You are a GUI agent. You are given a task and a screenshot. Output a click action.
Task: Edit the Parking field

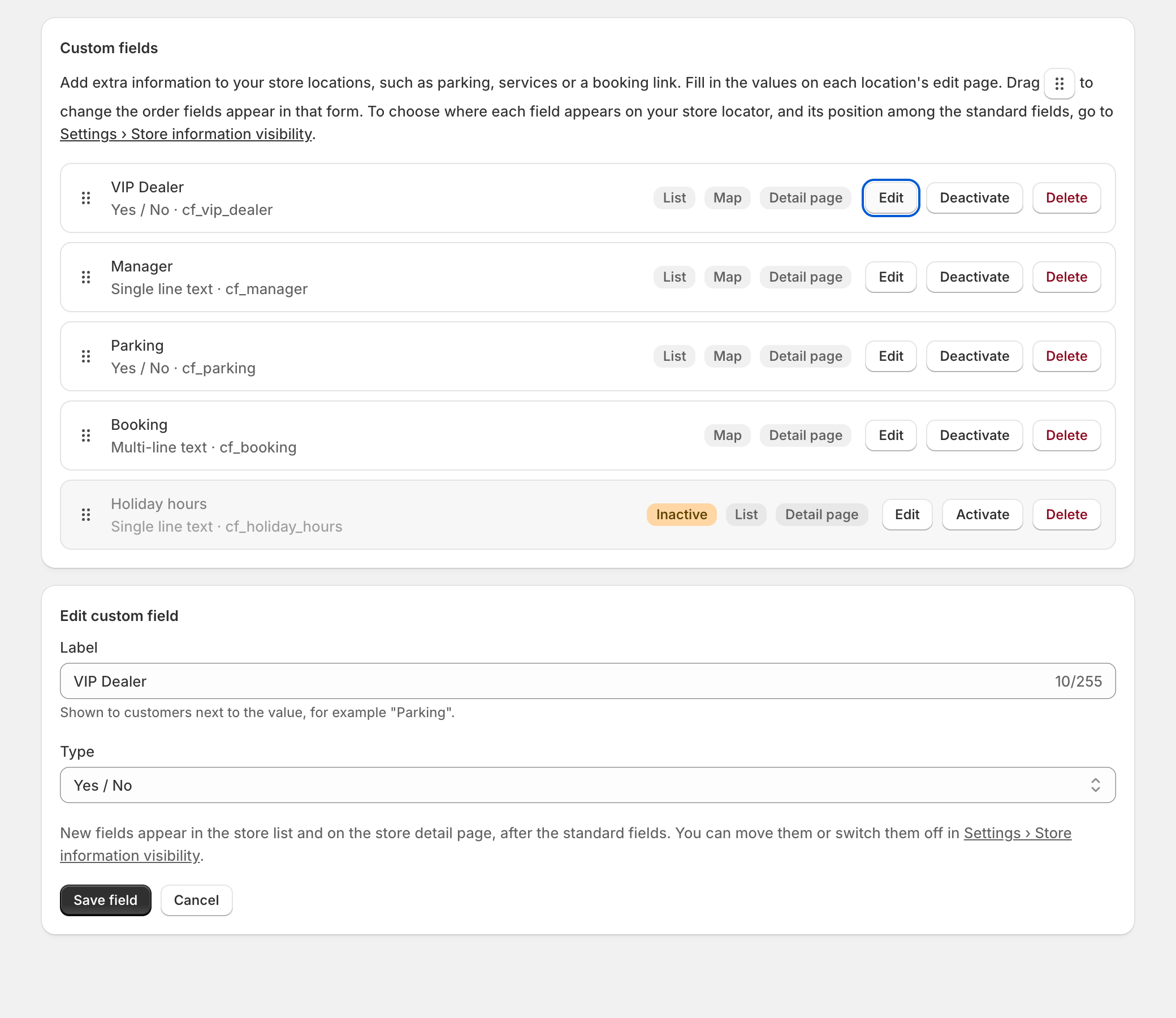pyautogui.click(x=890, y=356)
